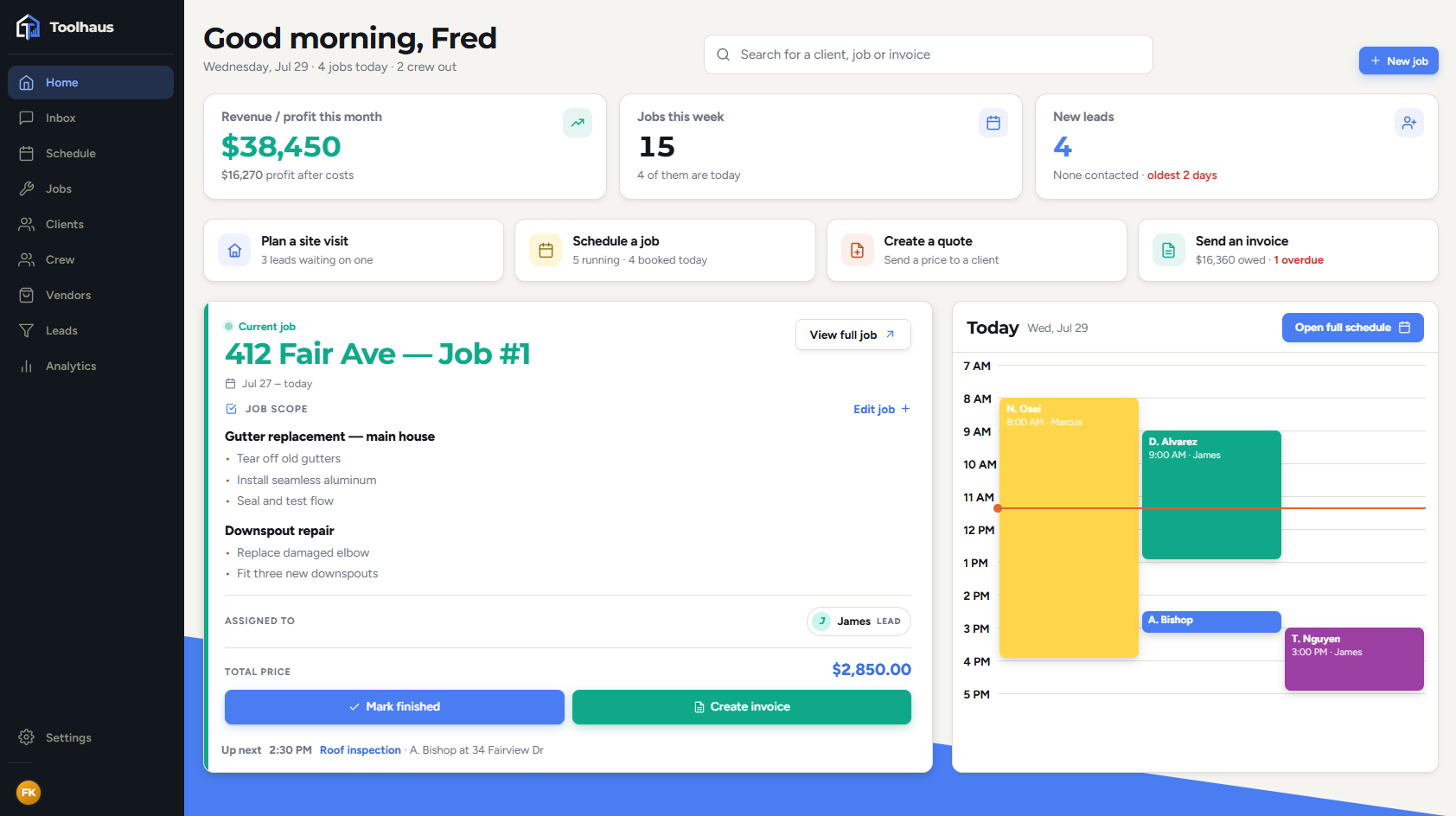
Task: Click the Open full schedule button
Action: pos(1352,328)
